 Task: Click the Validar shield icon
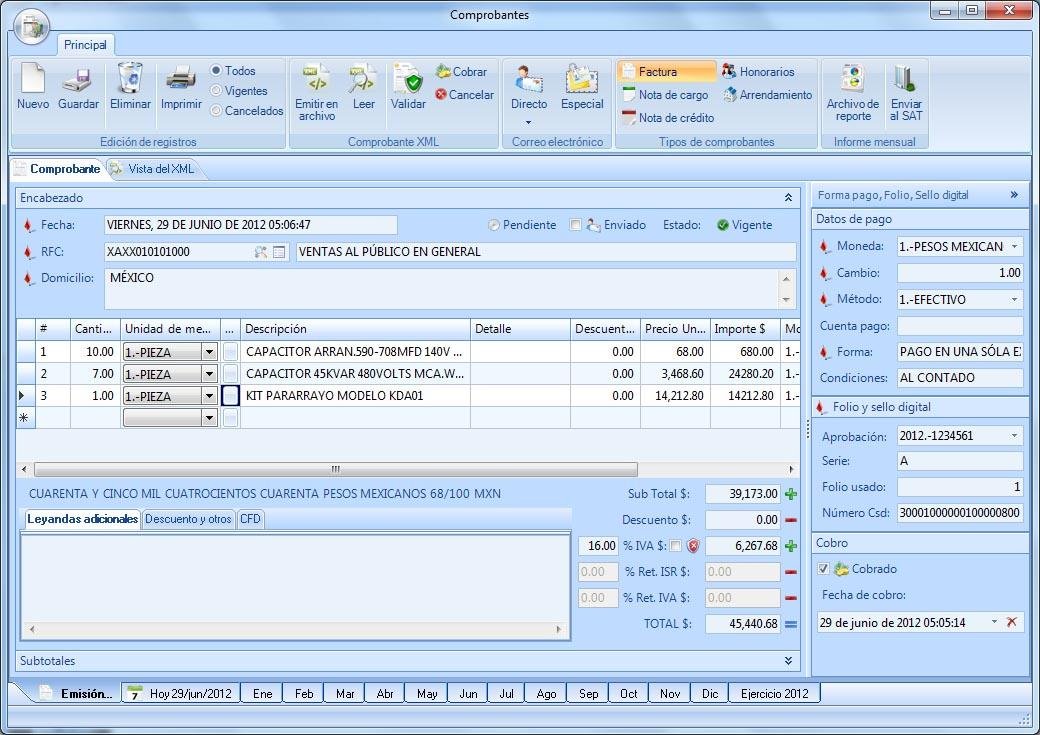point(408,79)
